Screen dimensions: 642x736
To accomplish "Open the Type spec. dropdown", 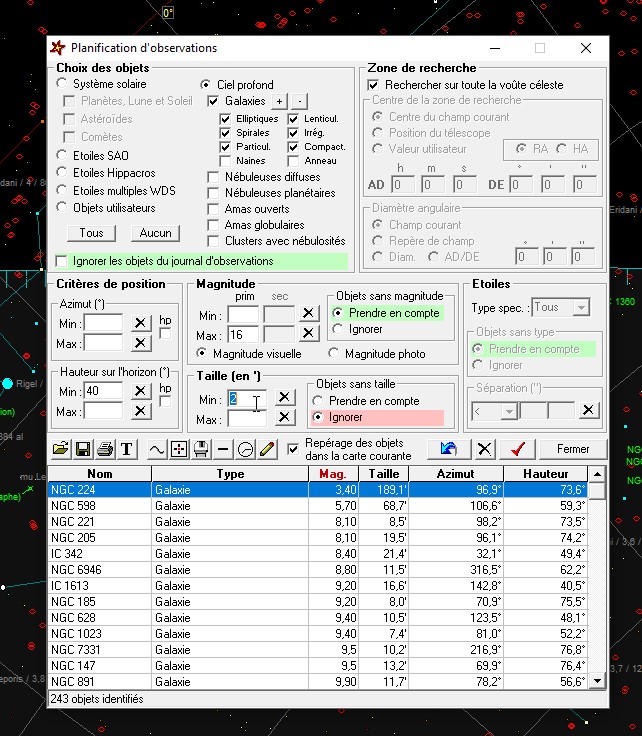I will pyautogui.click(x=581, y=308).
